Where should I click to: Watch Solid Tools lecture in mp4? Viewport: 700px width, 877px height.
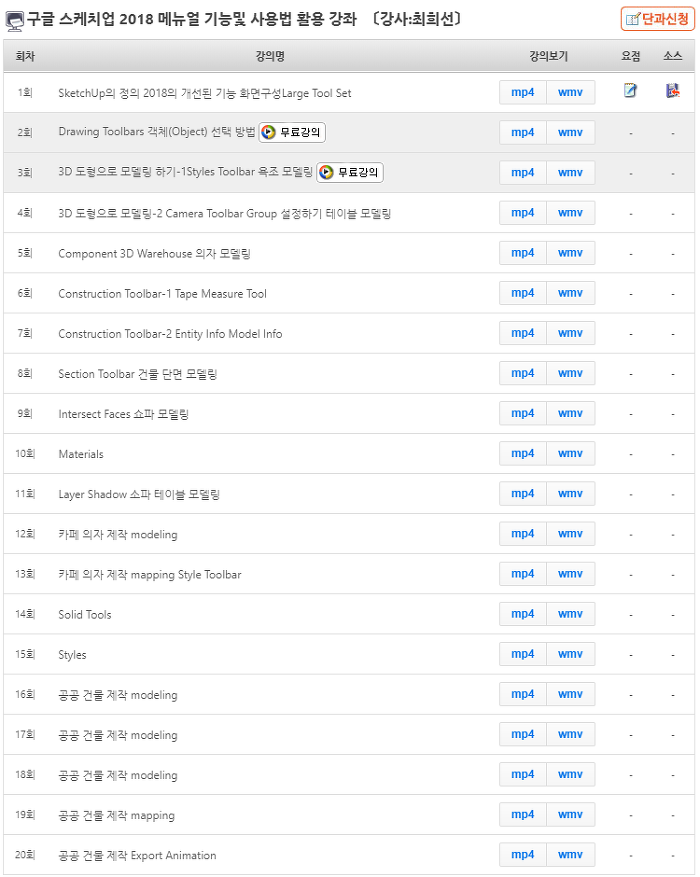523,614
